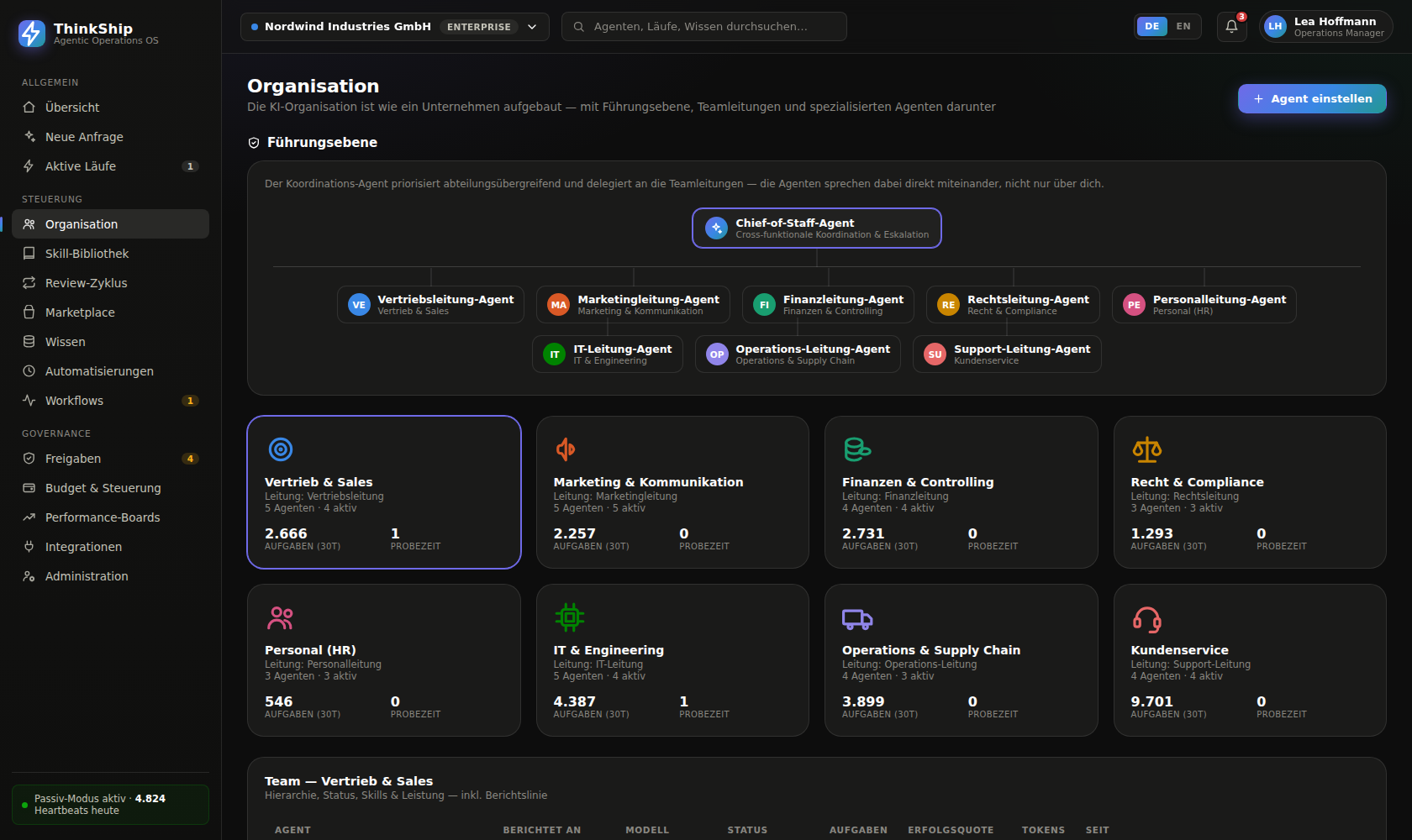Click the SU avatar of Support-Leitung-Agent
Viewport: 1412px width, 840px height.
click(x=935, y=354)
